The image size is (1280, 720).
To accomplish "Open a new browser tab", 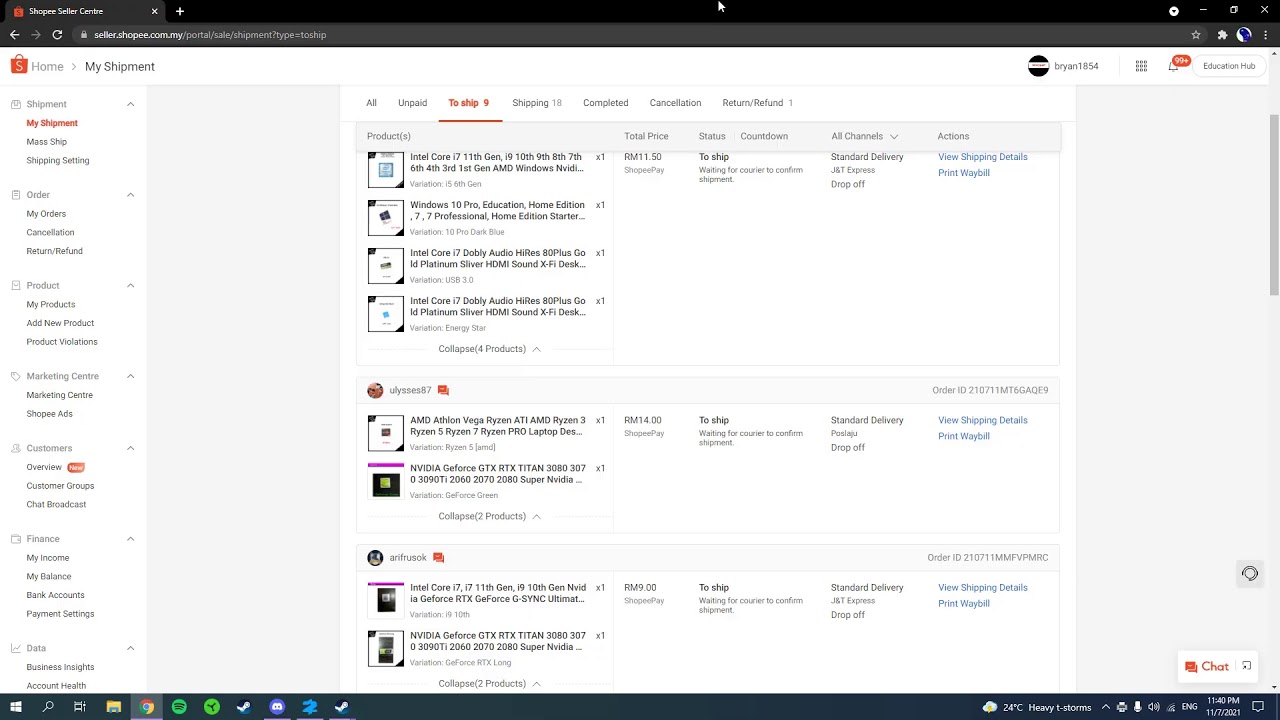I will pyautogui.click(x=180, y=11).
